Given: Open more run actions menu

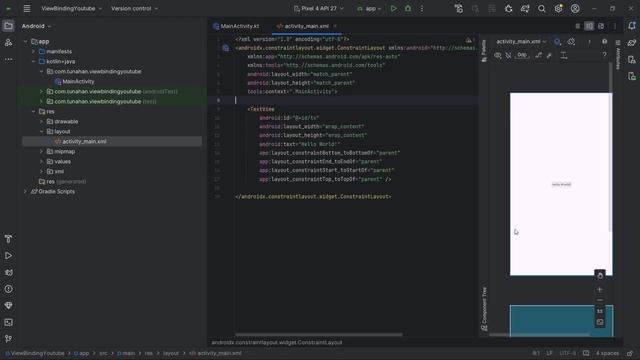Looking at the screenshot, I should point(422,8).
